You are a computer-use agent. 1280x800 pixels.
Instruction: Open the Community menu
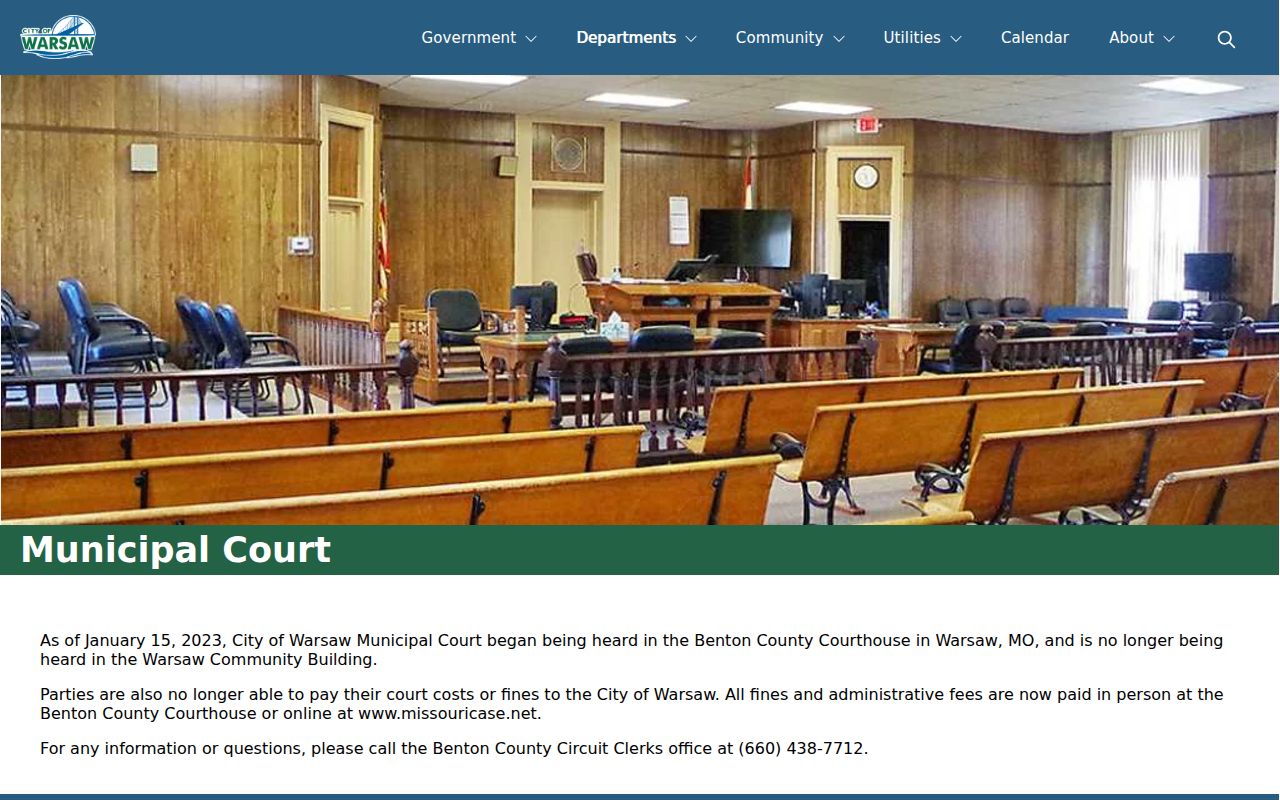coord(779,38)
